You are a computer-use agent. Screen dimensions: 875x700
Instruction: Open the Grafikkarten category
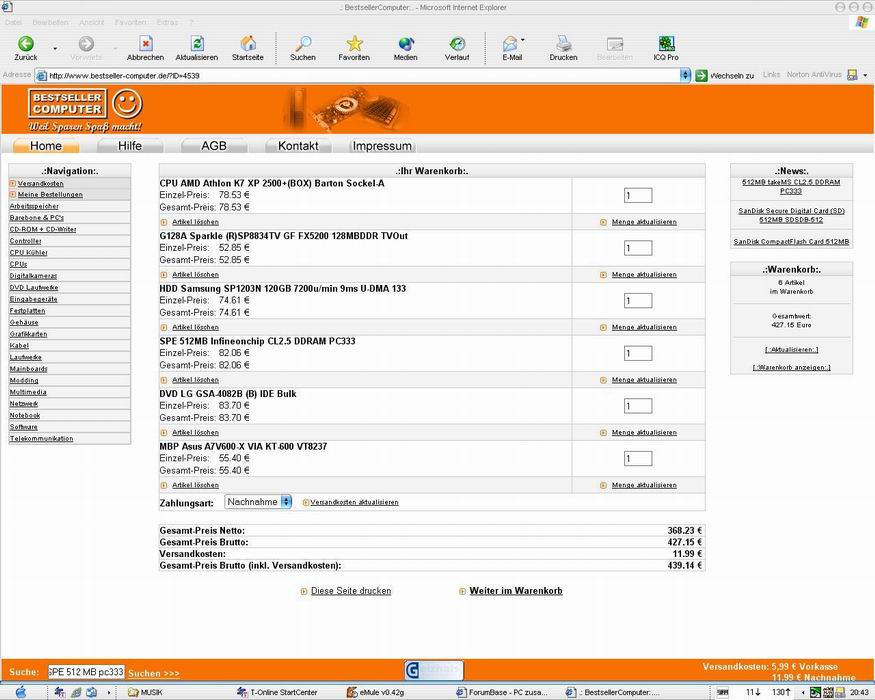[x=28, y=334]
